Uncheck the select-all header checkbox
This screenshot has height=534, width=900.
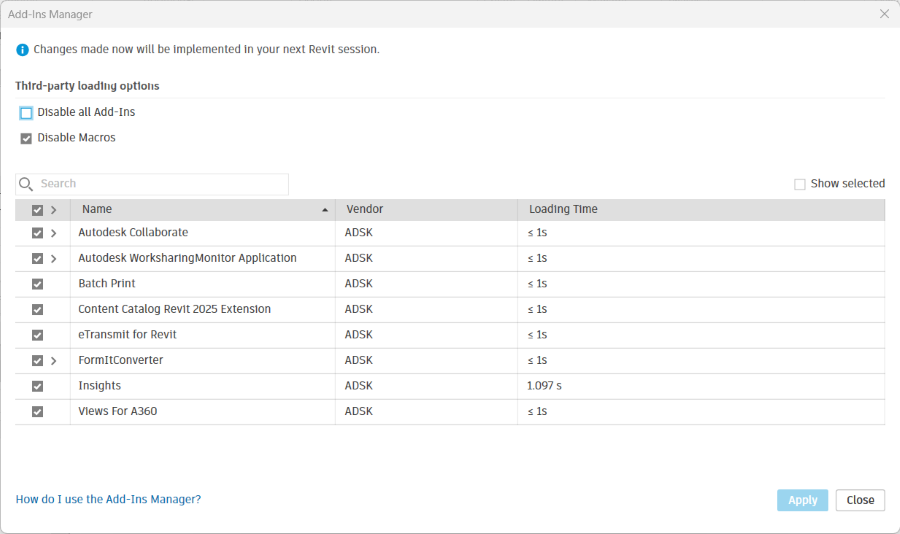(x=37, y=210)
